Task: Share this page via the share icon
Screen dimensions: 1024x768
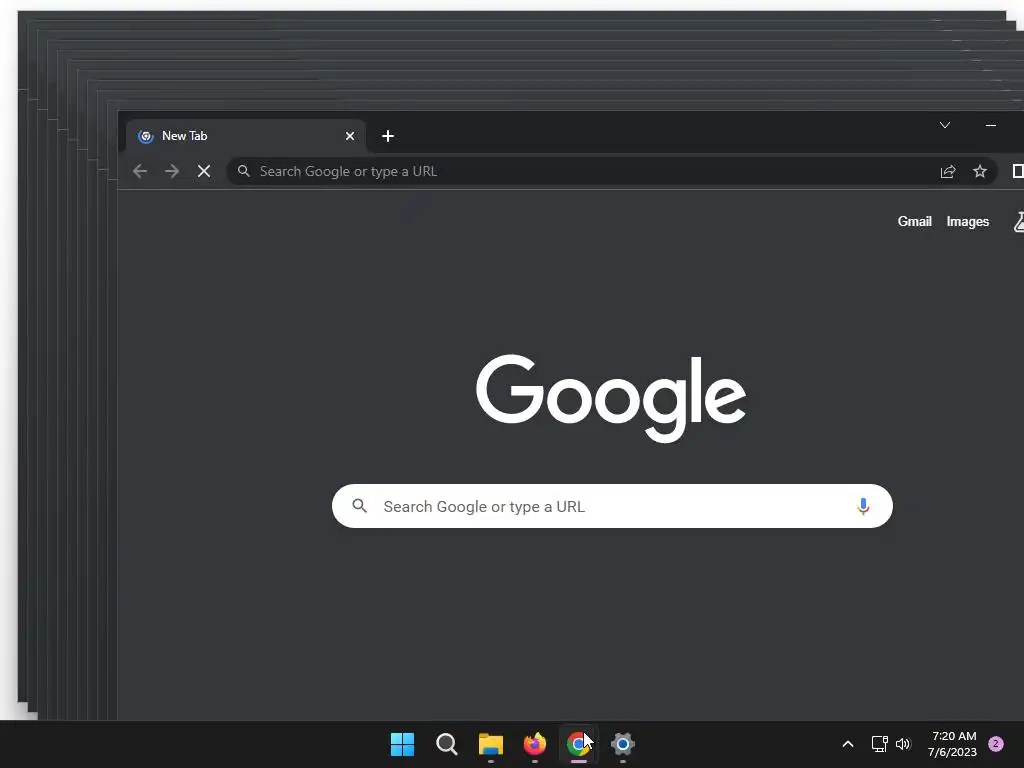Action: [x=948, y=171]
